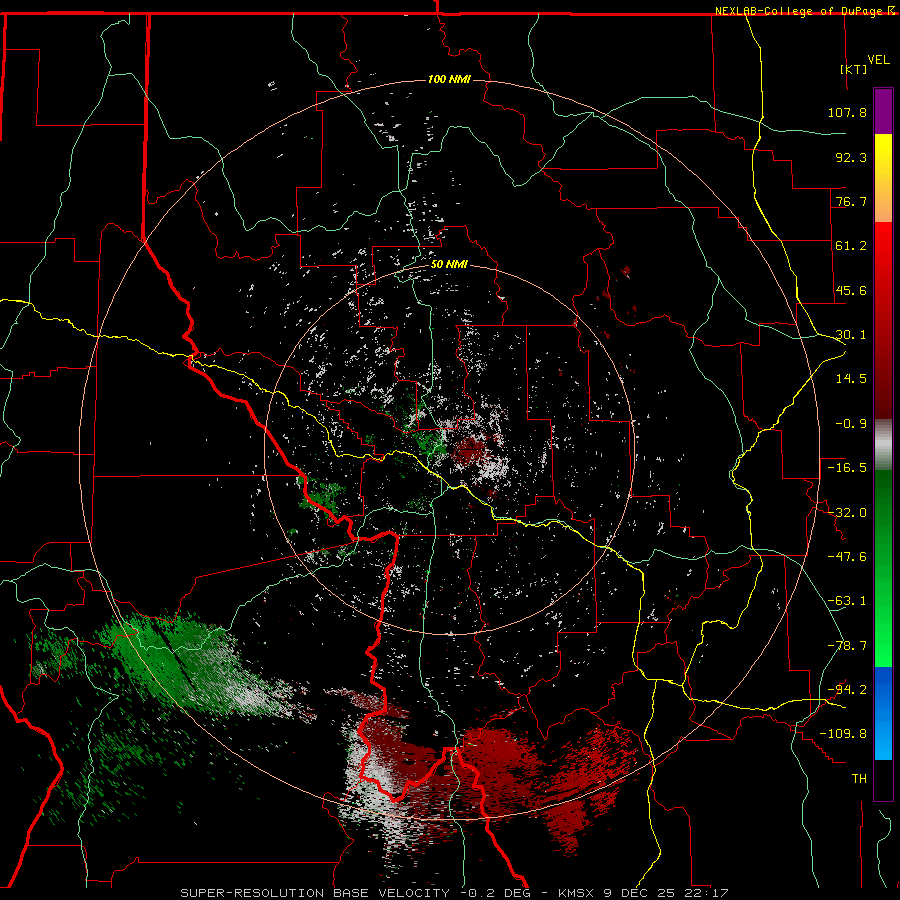Click the -47.6 value on velocity scale

(x=847, y=557)
